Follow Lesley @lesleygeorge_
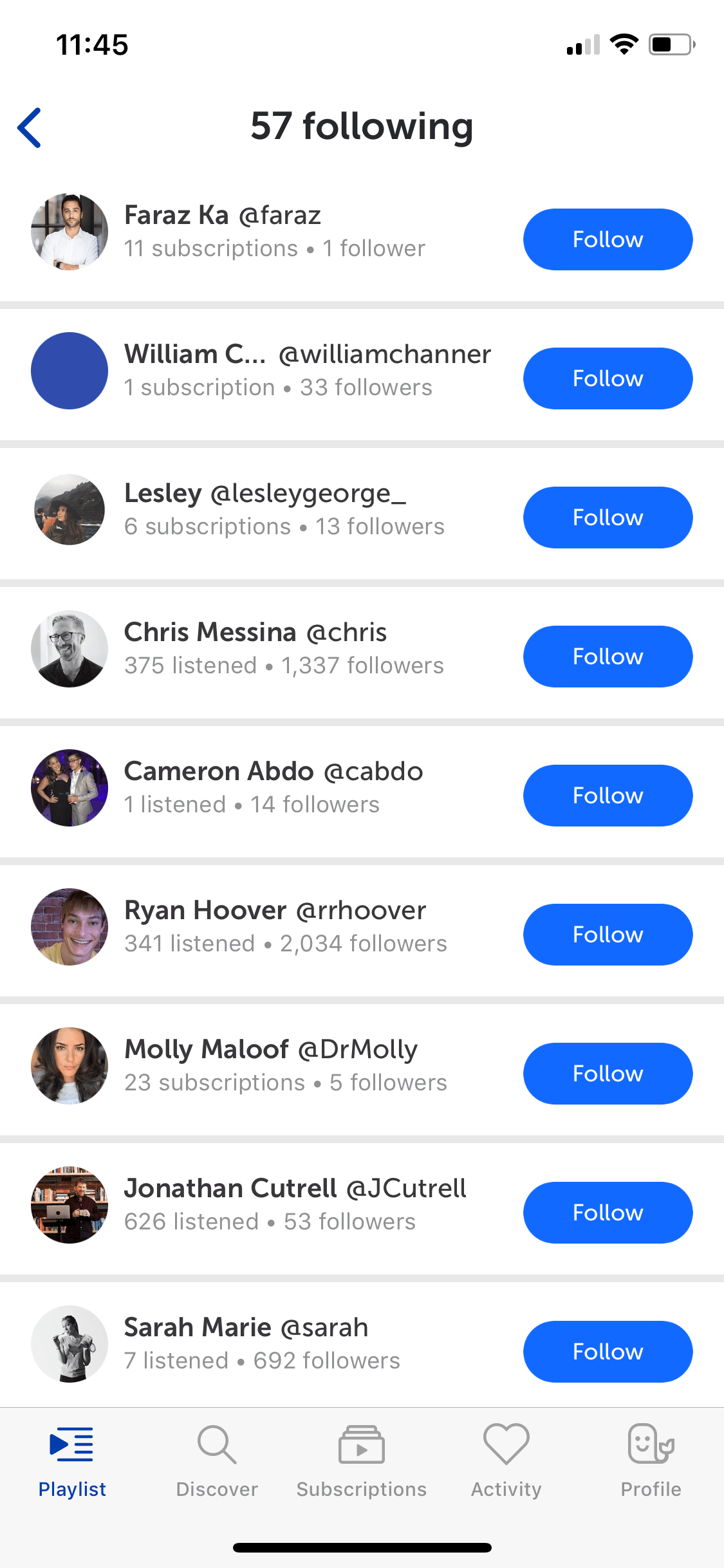The height and width of the screenshot is (1568, 724). tap(608, 518)
